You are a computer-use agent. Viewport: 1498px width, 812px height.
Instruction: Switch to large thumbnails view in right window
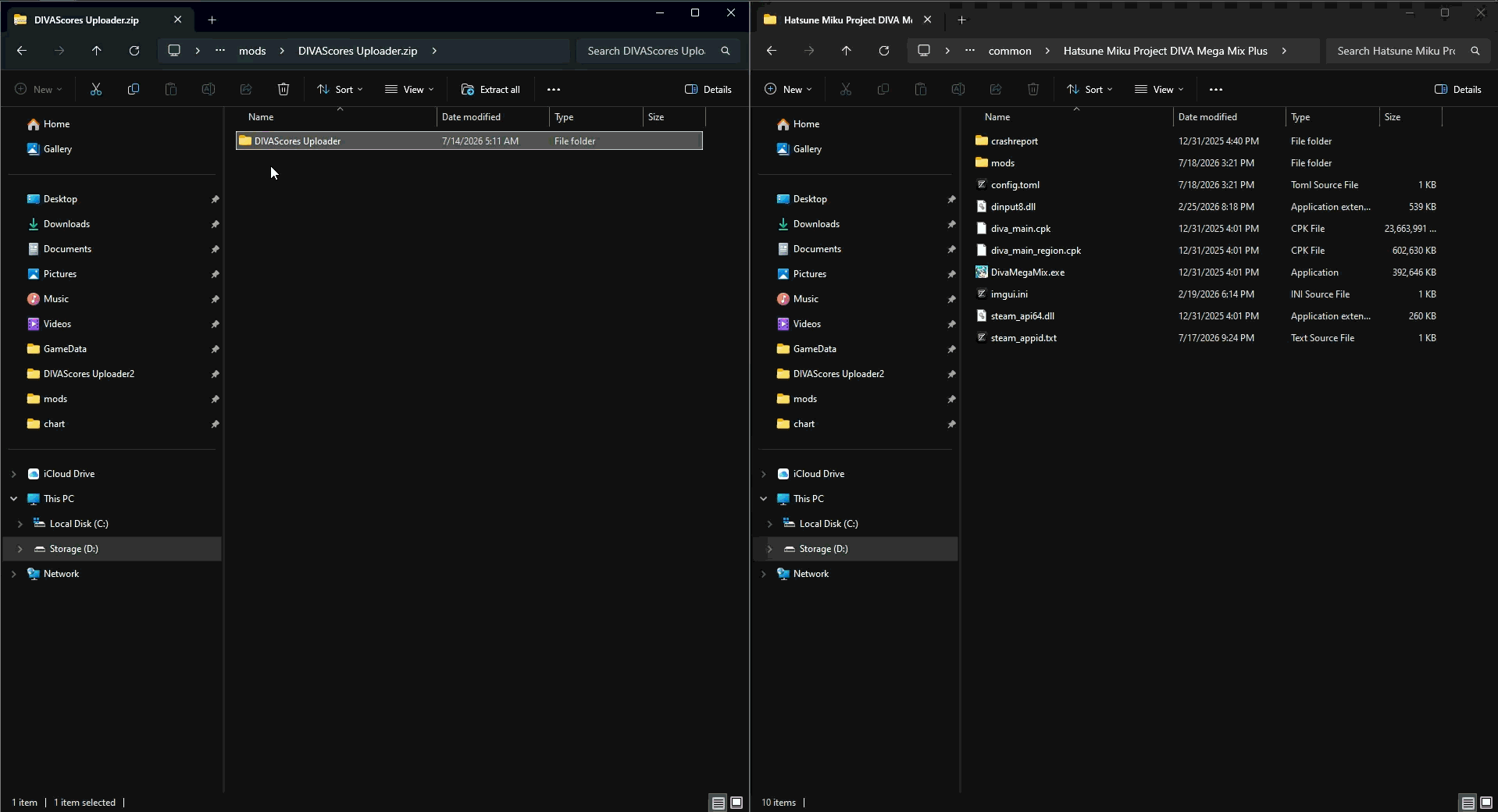pos(1486,803)
